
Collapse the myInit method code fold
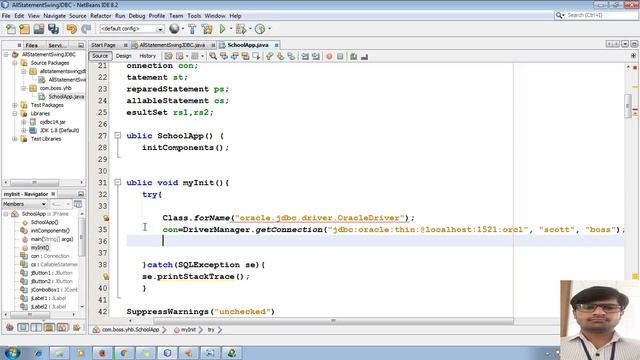click(118, 182)
